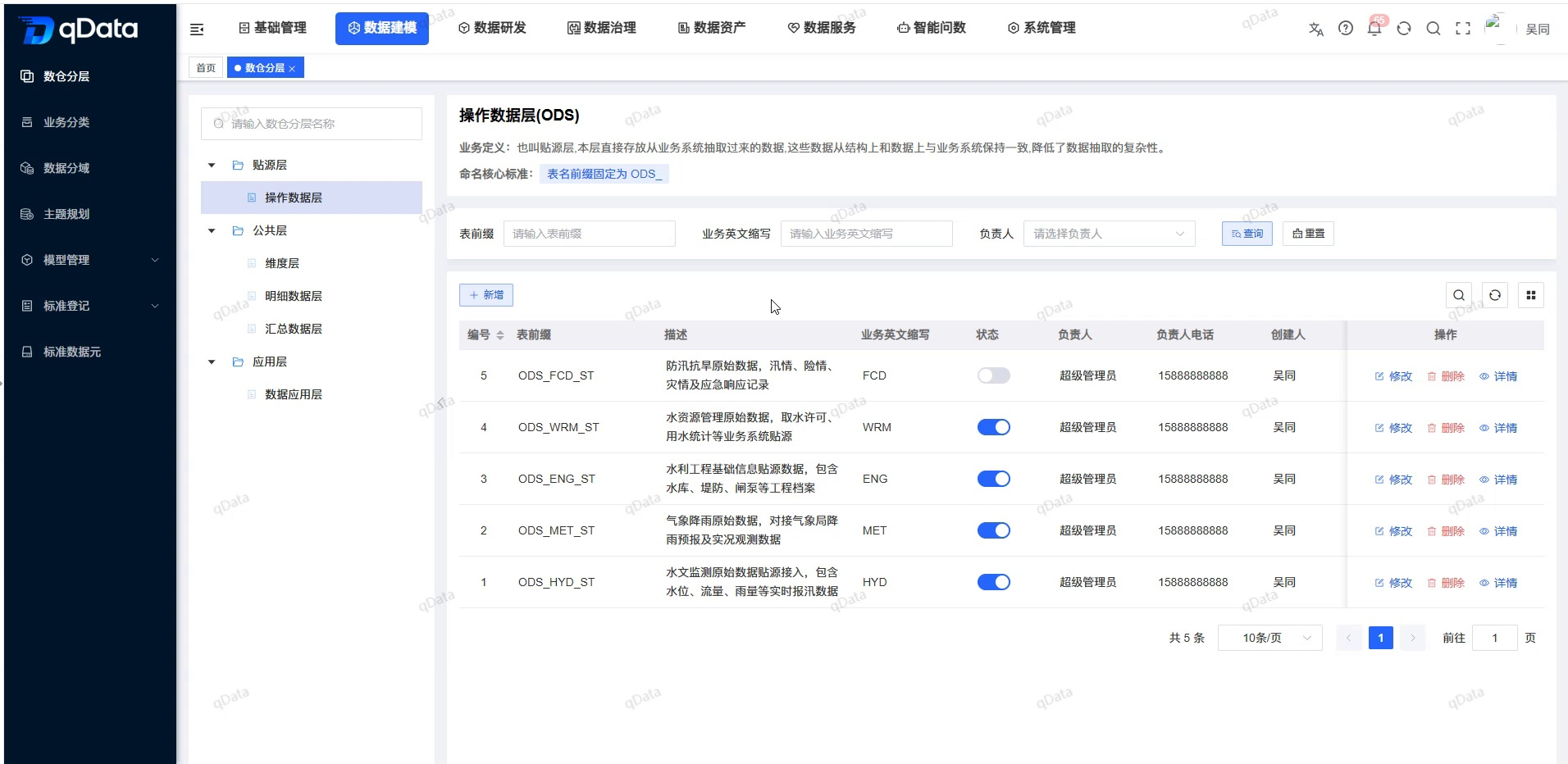Open the help question mark icon
Viewport: 1568px width, 764px height.
coord(1346,29)
